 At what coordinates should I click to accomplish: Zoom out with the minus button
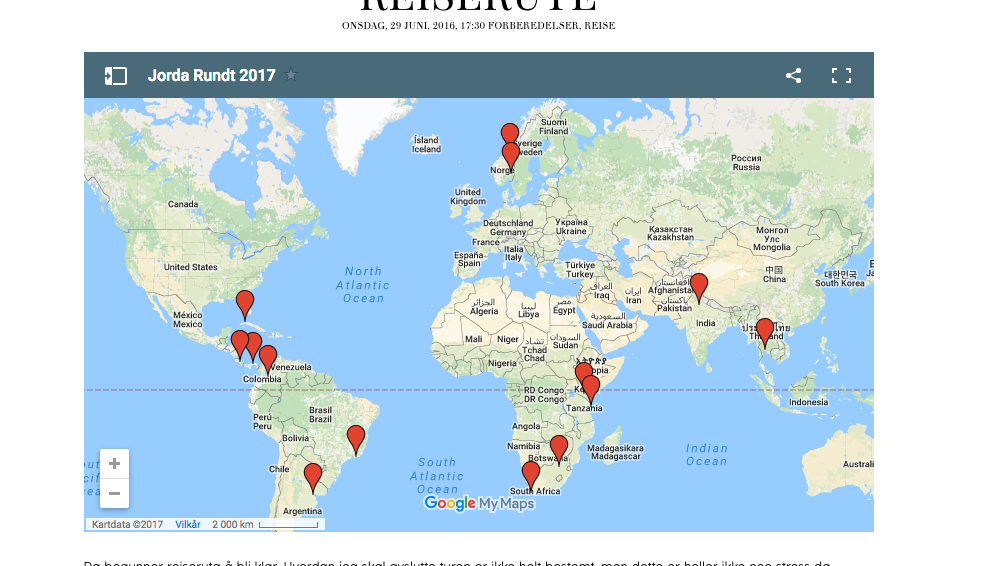click(x=115, y=493)
